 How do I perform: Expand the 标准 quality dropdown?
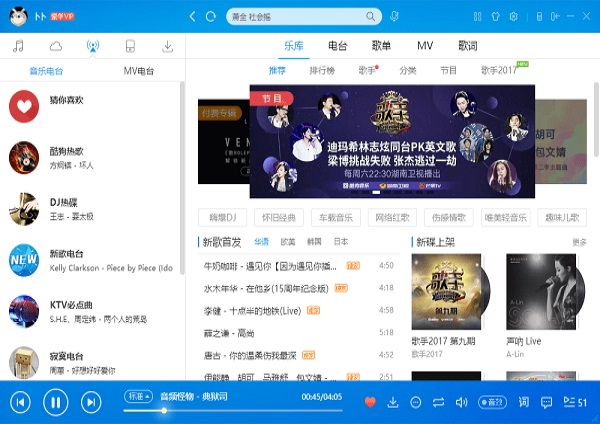coord(139,396)
